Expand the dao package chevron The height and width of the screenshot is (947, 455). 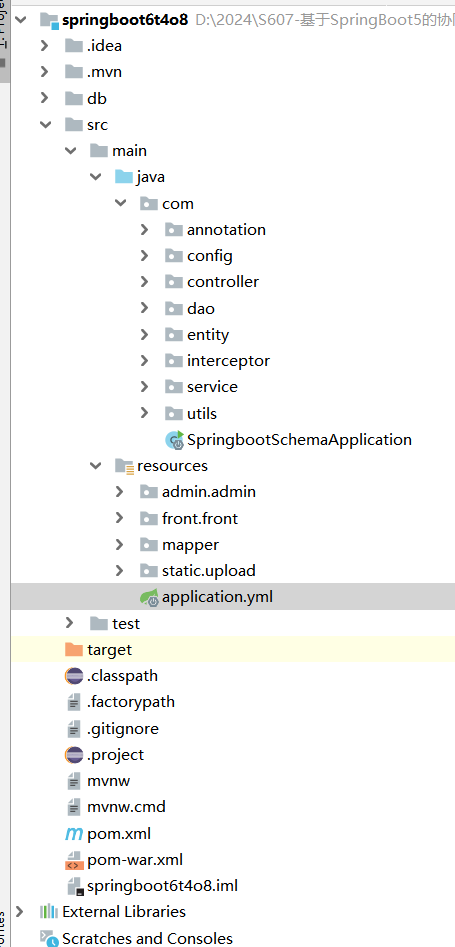[x=144, y=308]
